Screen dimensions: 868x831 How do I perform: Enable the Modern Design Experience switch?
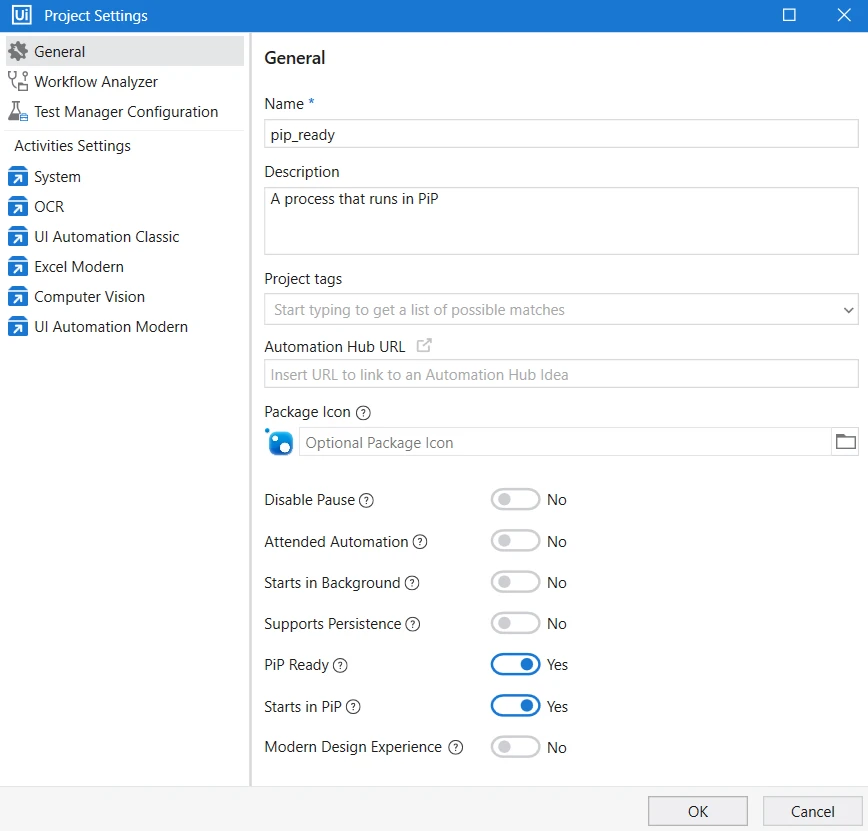coord(515,747)
